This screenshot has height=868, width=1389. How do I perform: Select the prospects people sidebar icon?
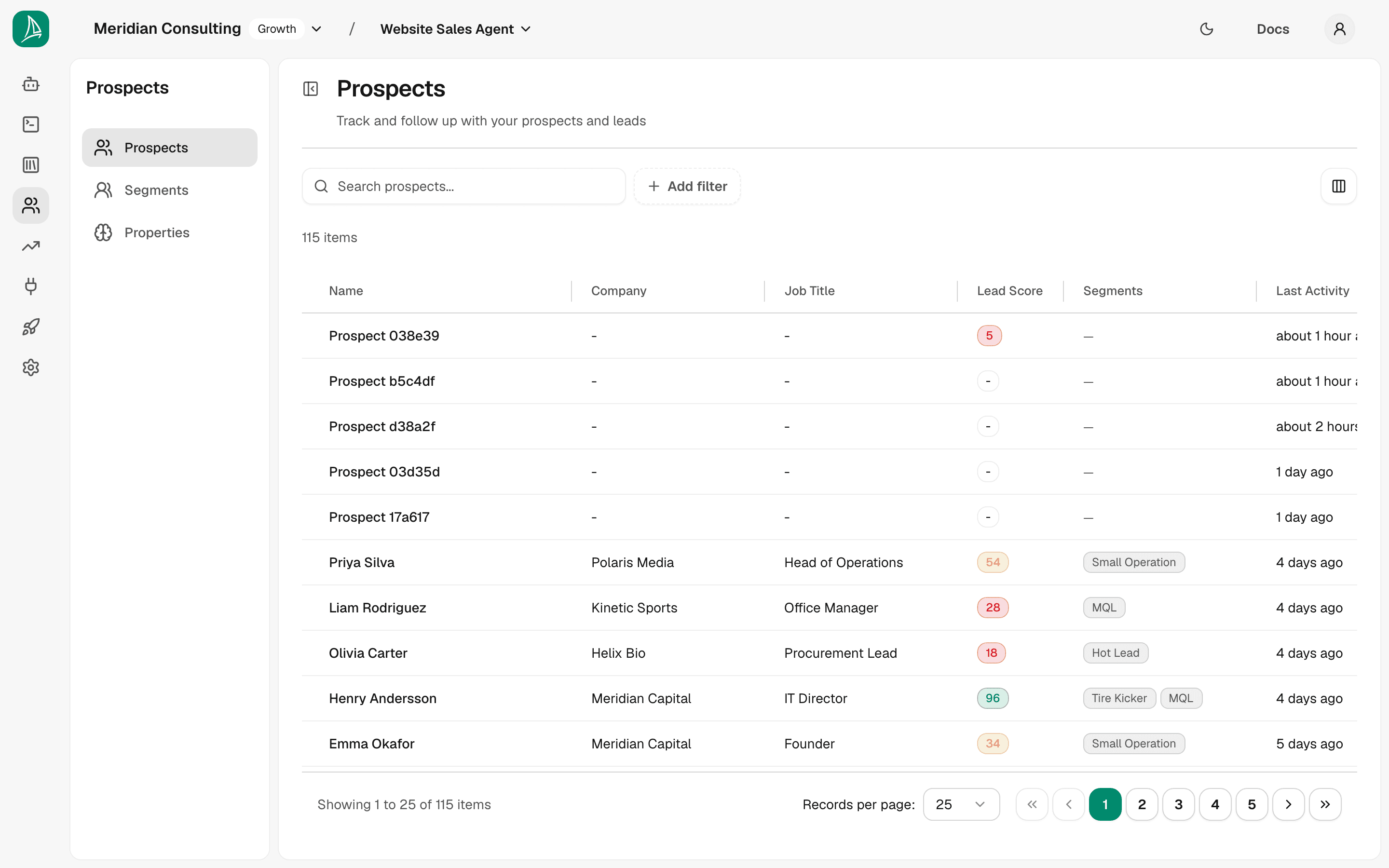(31, 205)
